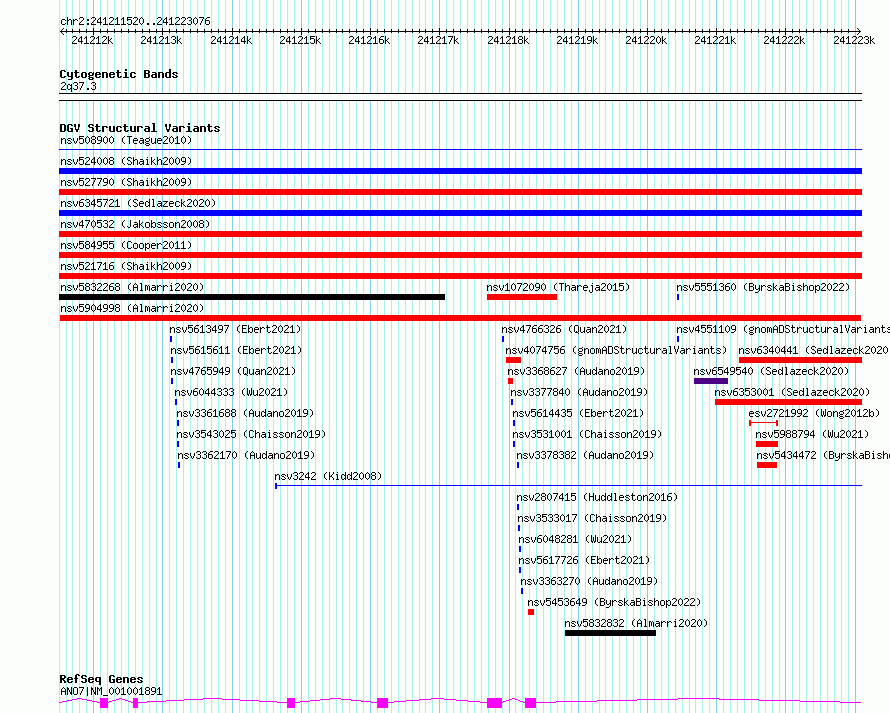This screenshot has width=890, height=713.
Task: Open the ANO7|NM_001001891 gene label
Action: [x=111, y=691]
